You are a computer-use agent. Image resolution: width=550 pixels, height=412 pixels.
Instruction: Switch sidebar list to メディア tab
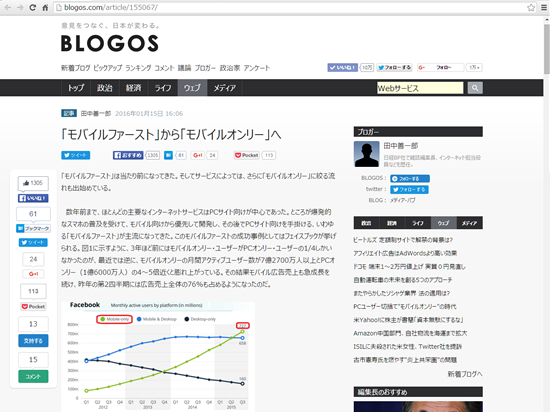(x=469, y=223)
